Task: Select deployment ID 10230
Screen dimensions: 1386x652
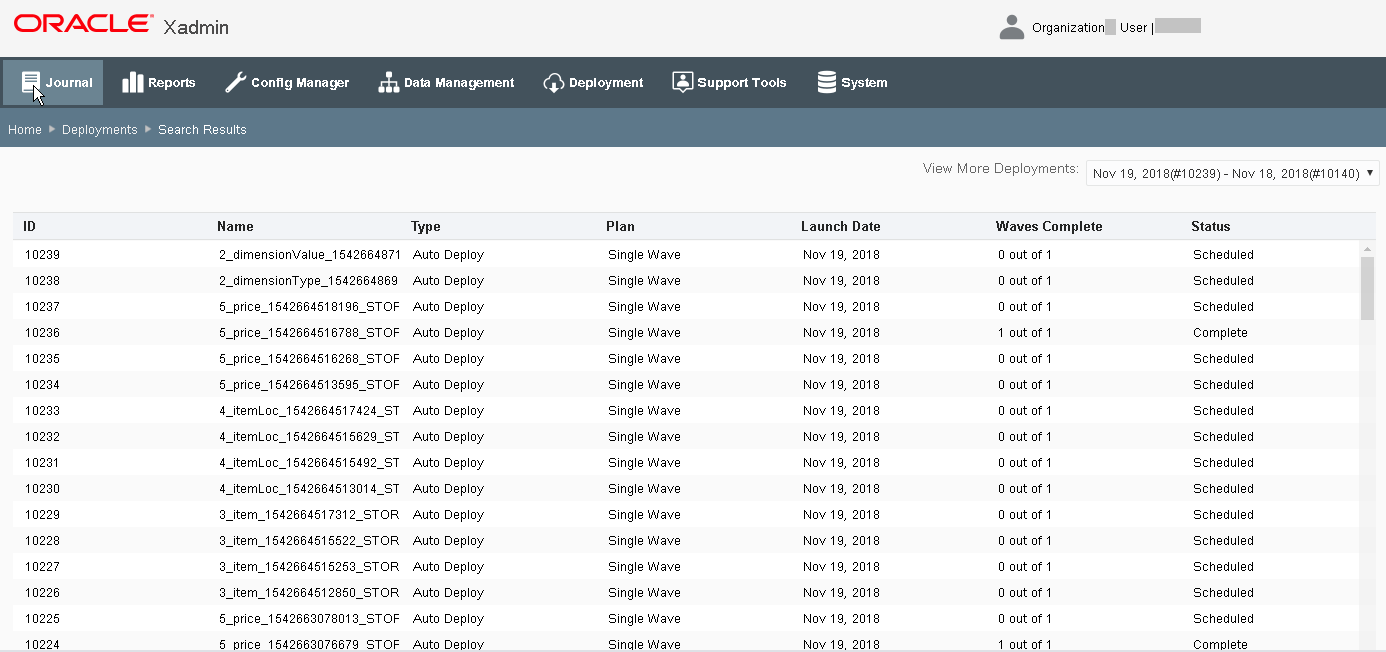Action: point(42,489)
